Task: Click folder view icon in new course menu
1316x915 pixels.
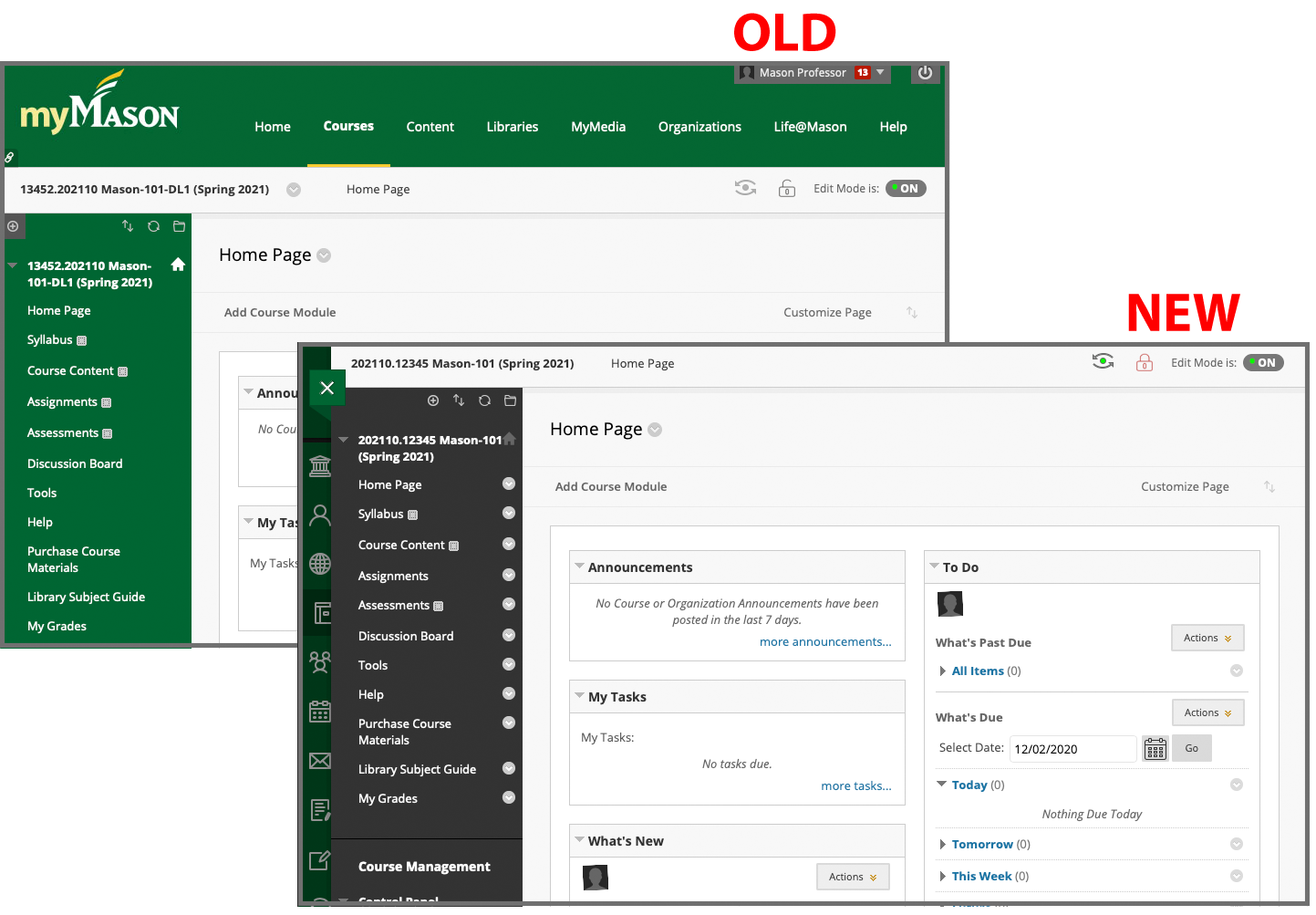Action: pyautogui.click(x=510, y=400)
